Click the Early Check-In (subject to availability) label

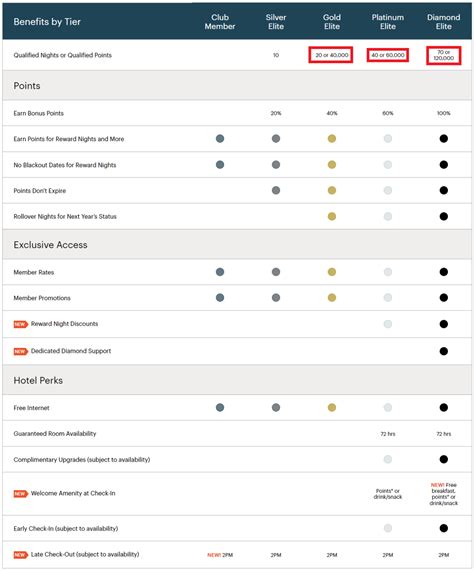point(66,528)
